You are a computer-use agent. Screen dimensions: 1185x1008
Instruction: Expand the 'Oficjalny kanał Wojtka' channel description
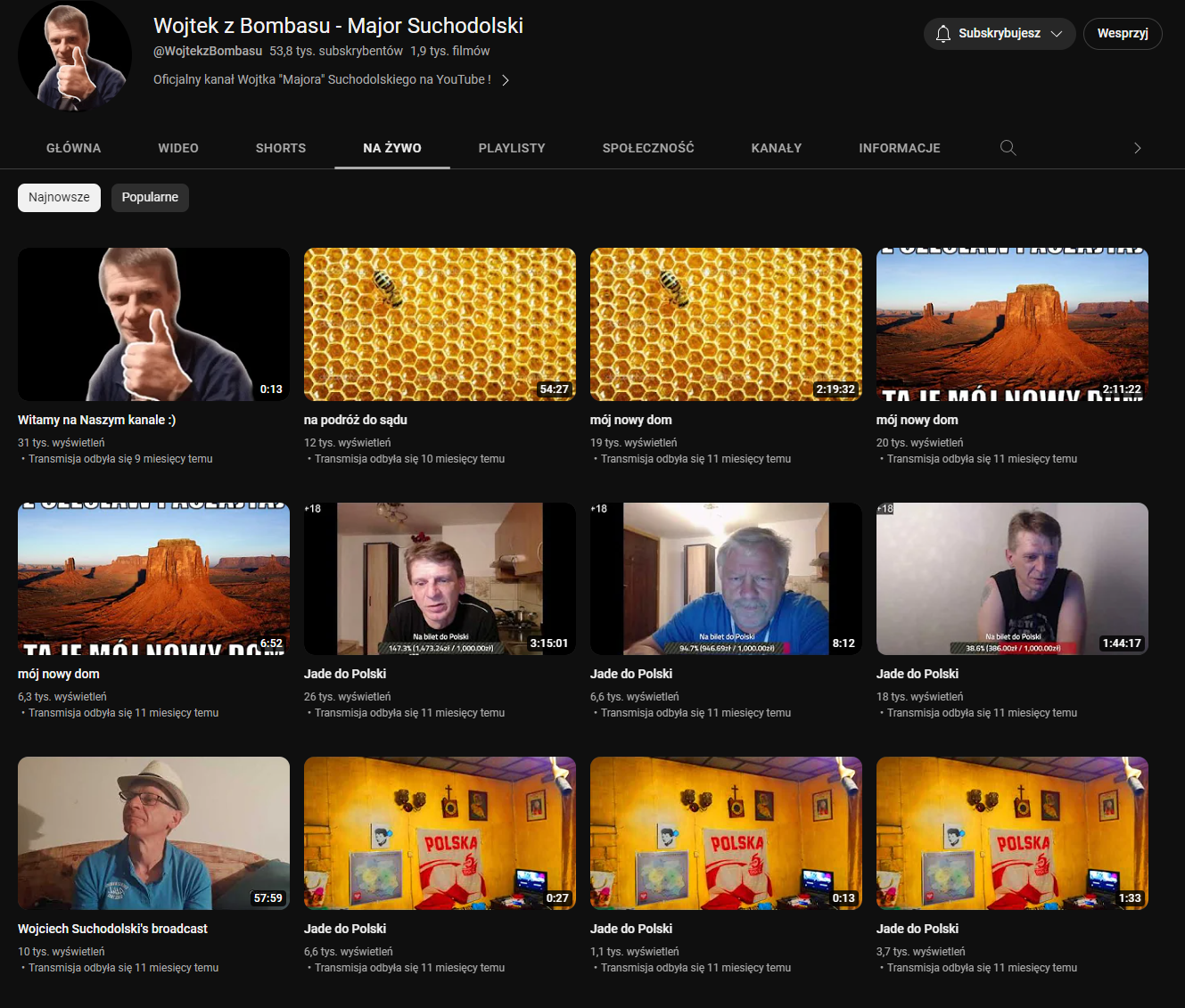point(332,79)
